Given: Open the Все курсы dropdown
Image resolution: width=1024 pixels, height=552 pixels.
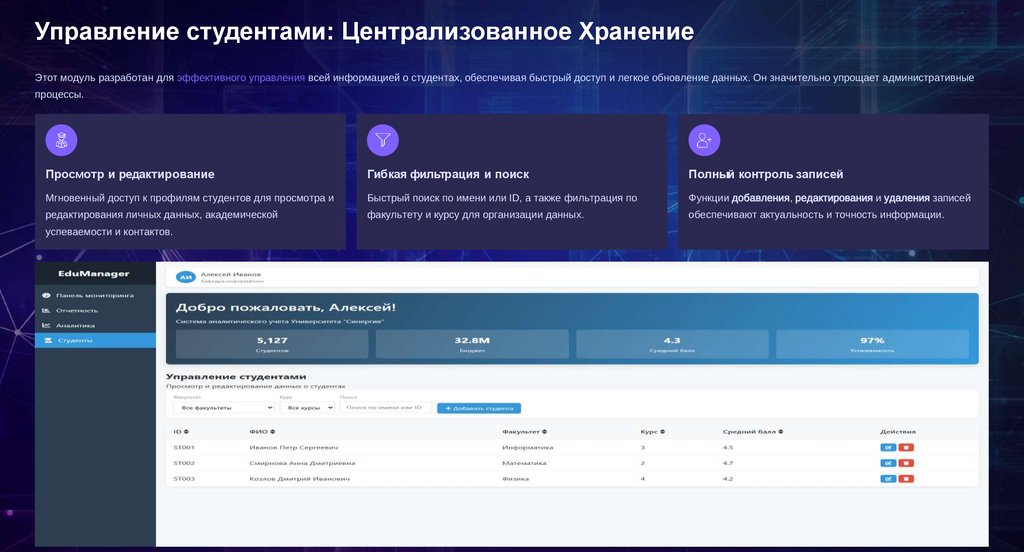Looking at the screenshot, I should tap(307, 408).
